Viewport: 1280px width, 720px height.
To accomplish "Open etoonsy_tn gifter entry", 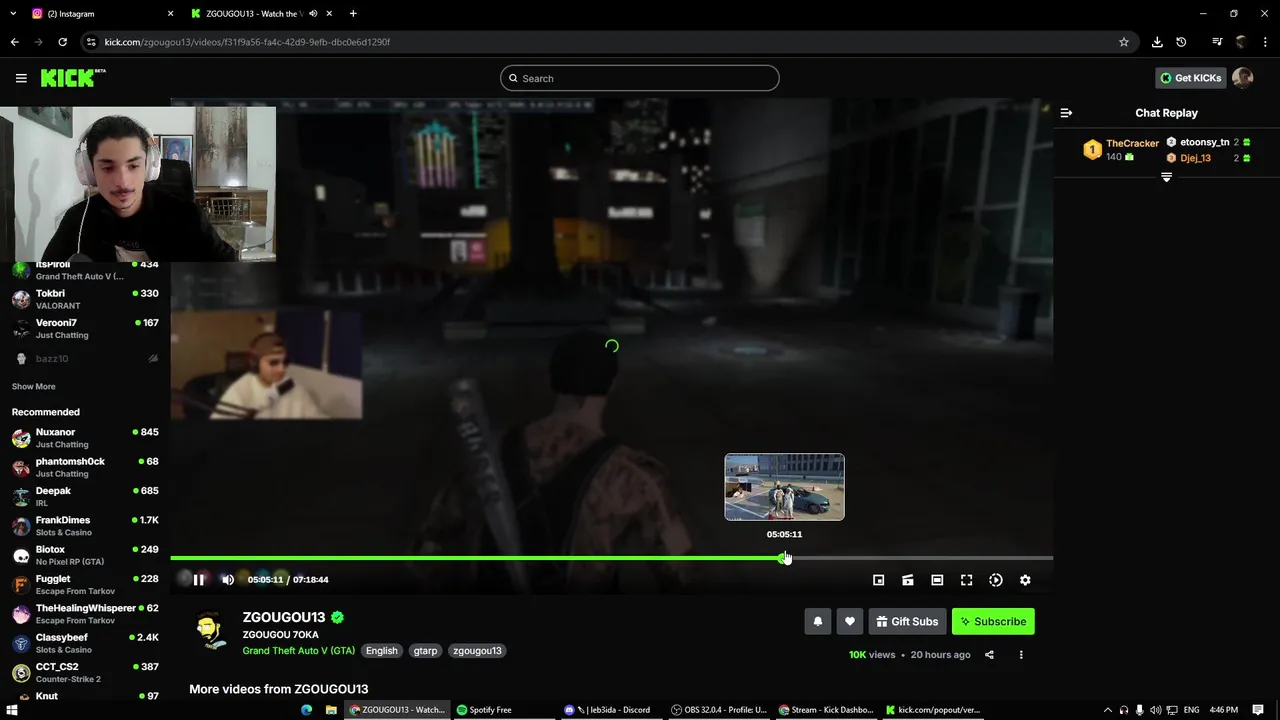I will pos(1208,142).
